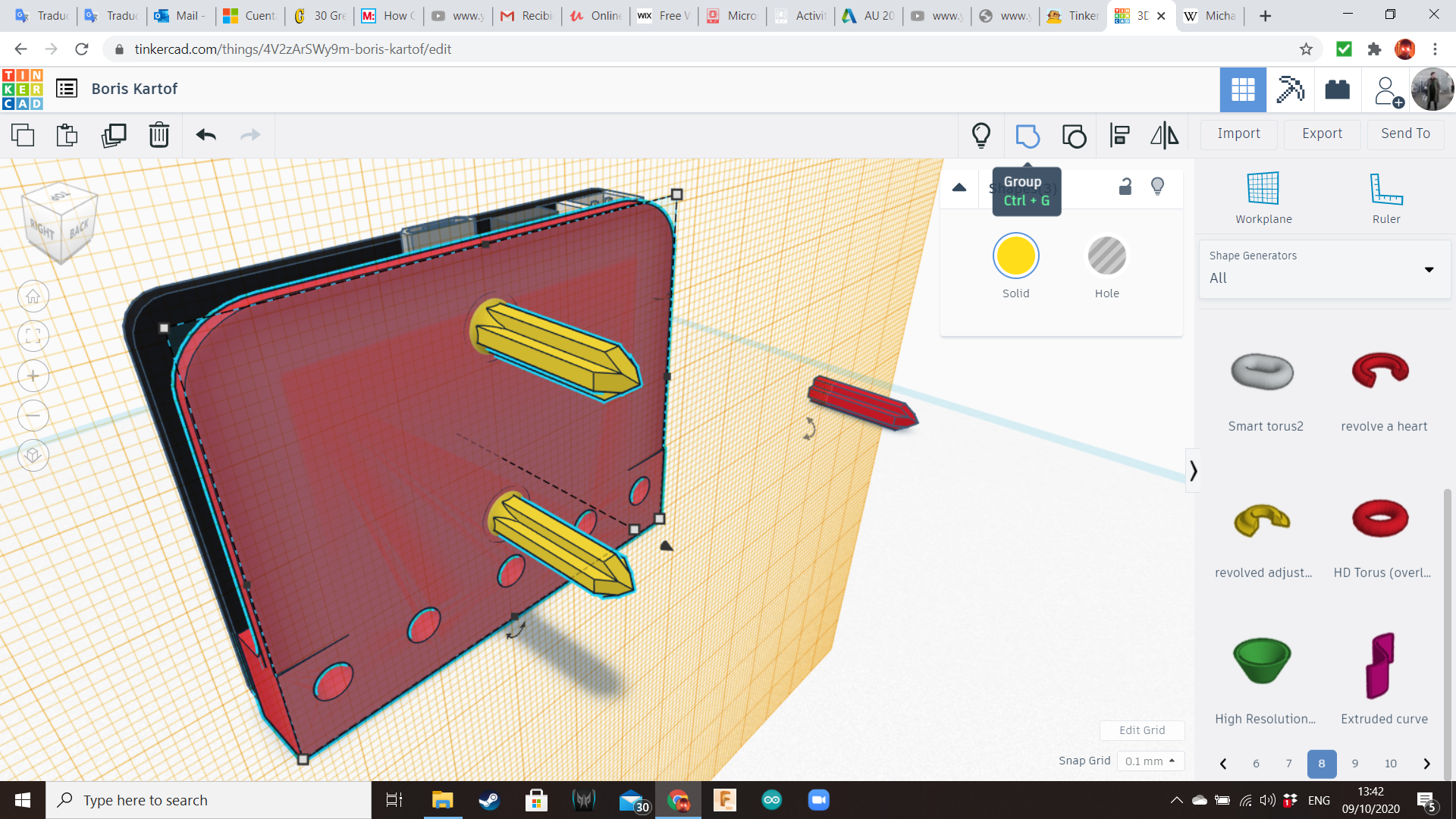The image size is (1456, 819).
Task: Switch to the Boris Kartof browser tab
Action: (1134, 16)
